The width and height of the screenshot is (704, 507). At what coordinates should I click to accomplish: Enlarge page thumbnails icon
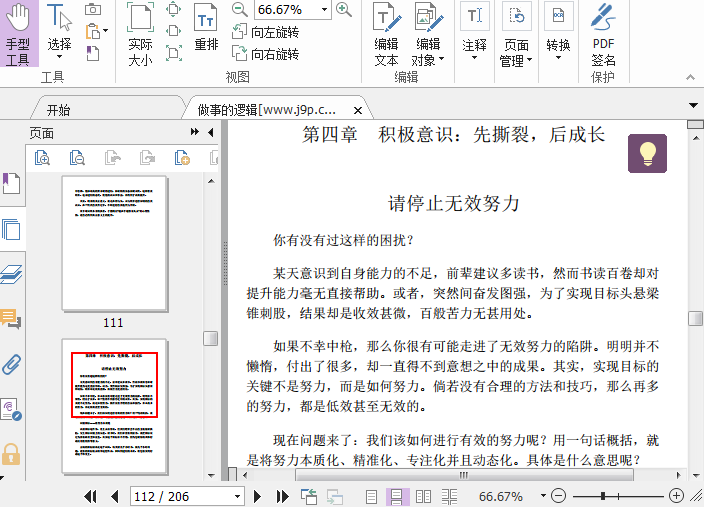pyautogui.click(x=42, y=158)
